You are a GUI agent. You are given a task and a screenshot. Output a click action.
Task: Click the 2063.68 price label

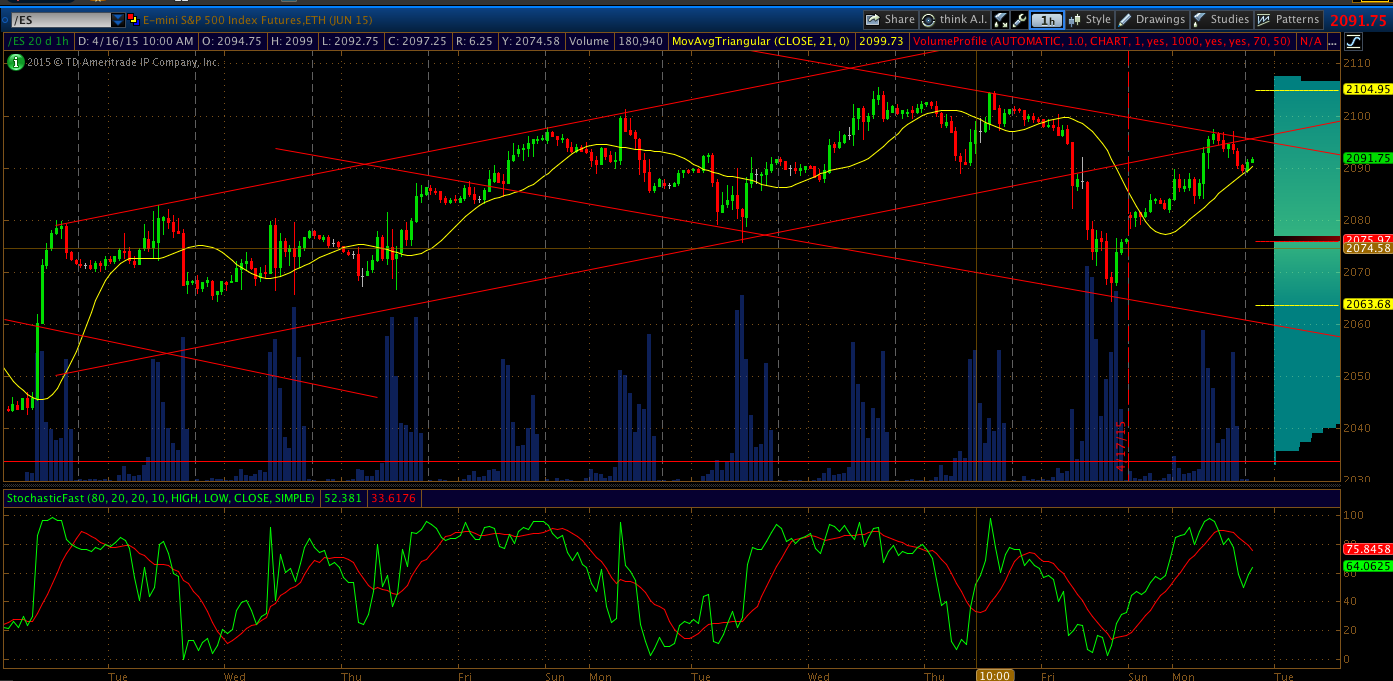click(1368, 304)
